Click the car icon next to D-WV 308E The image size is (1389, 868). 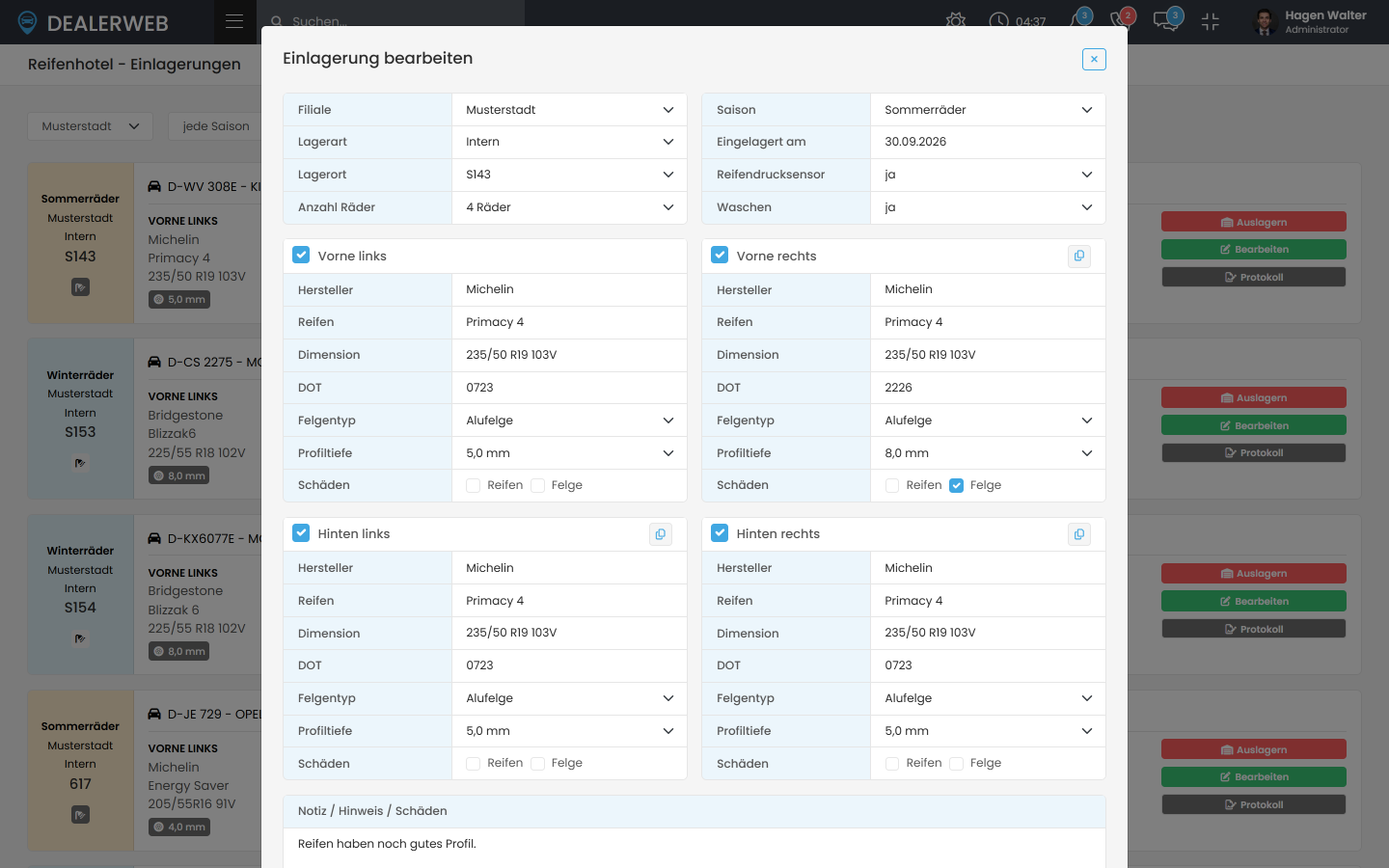point(154,186)
